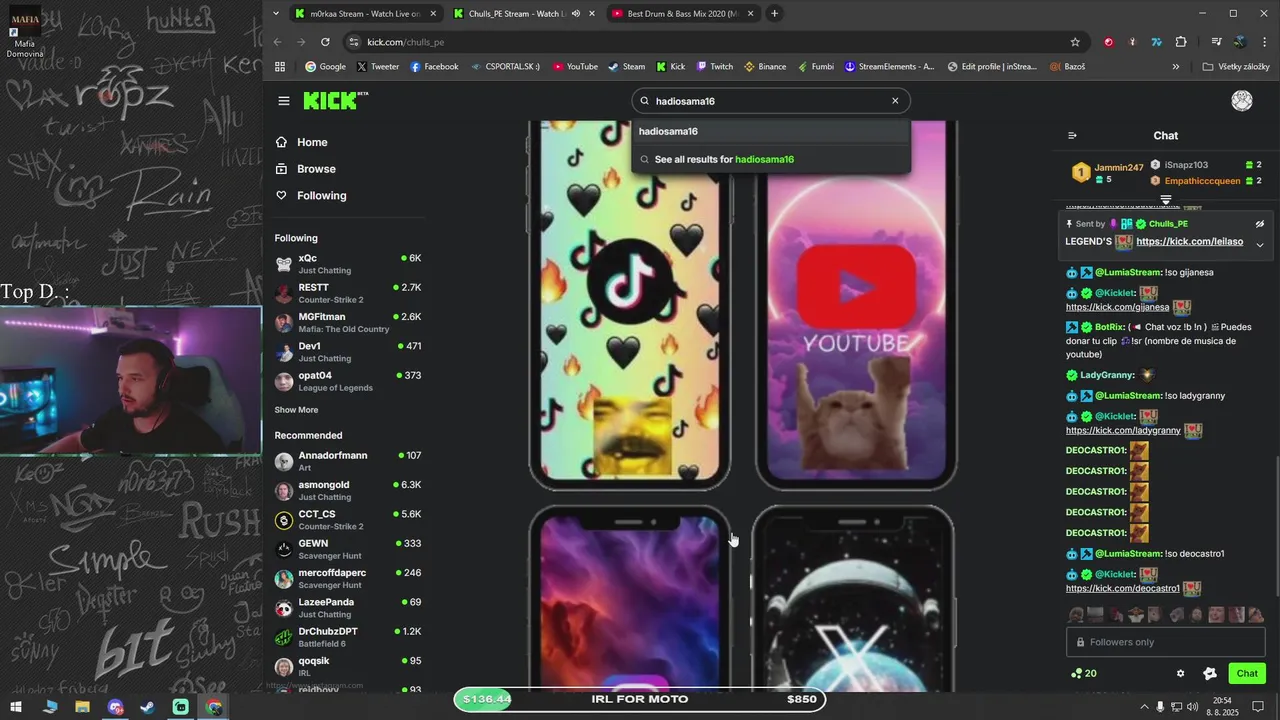Open Twitch bookmark
Image resolution: width=1280 pixels, height=720 pixels.
pyautogui.click(x=714, y=67)
